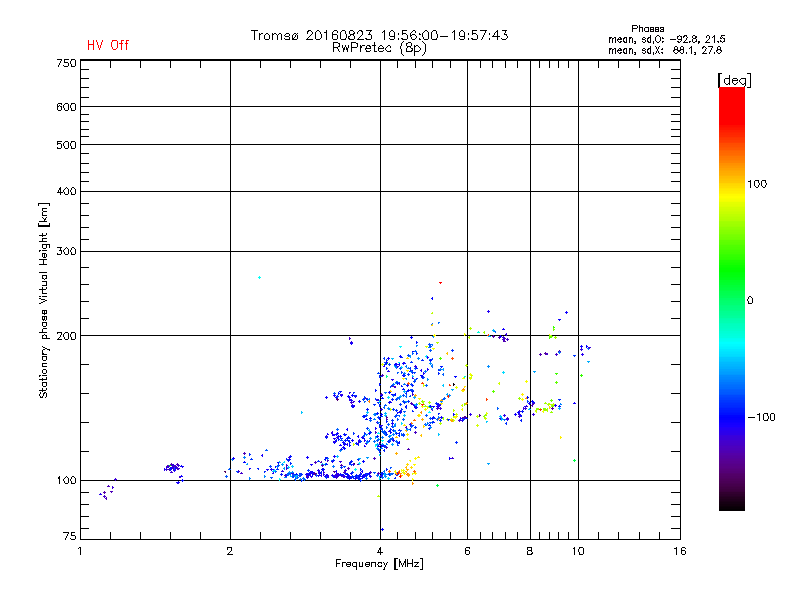Click the red 'HV Off' label
The image size is (800, 600).
pyautogui.click(x=108, y=45)
